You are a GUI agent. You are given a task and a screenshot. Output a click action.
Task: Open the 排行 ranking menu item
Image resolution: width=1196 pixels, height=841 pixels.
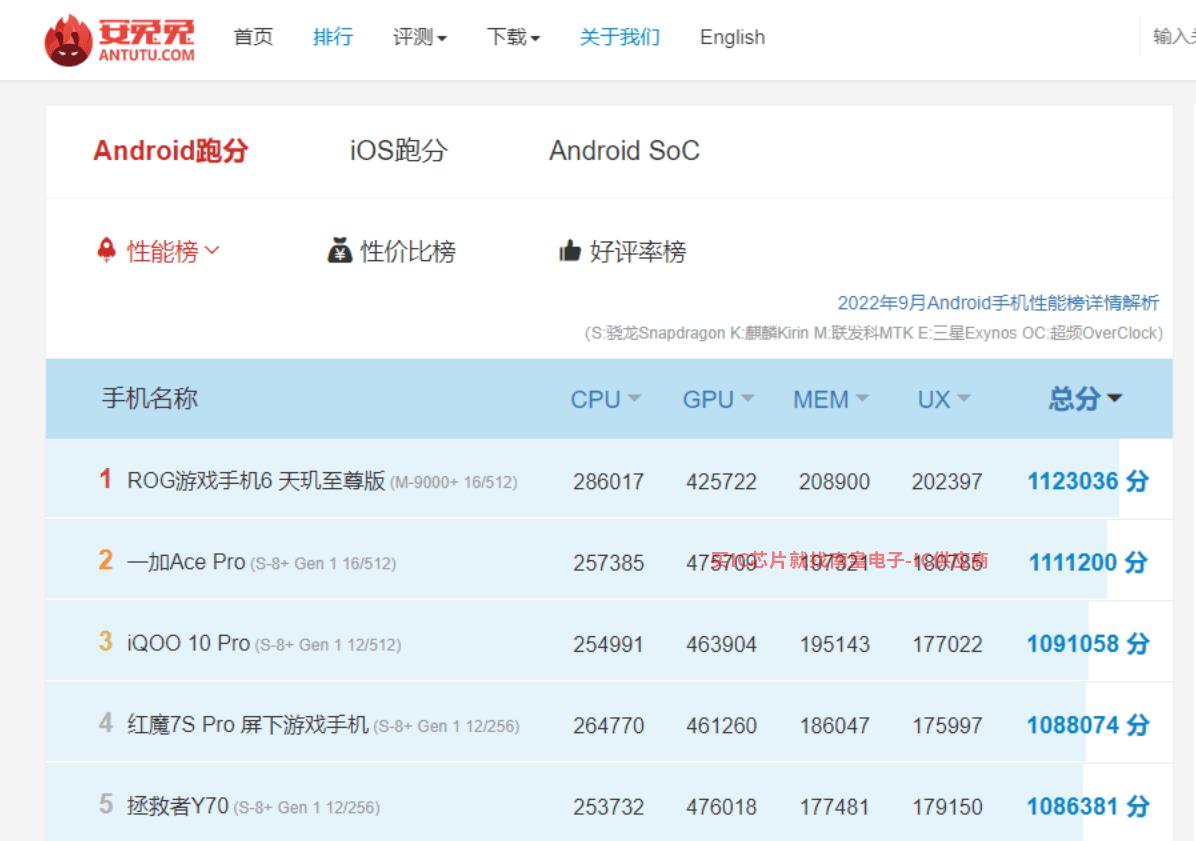[x=333, y=37]
